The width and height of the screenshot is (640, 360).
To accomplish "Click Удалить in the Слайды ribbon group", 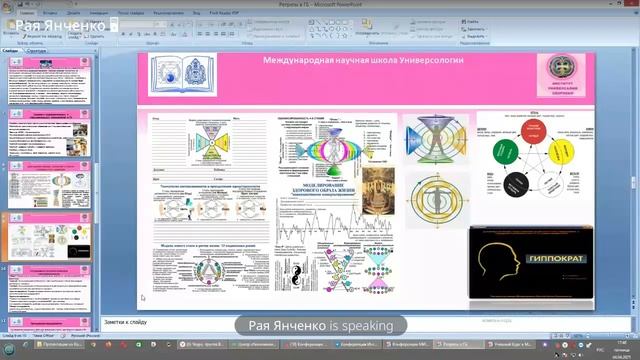I will (x=94, y=36).
